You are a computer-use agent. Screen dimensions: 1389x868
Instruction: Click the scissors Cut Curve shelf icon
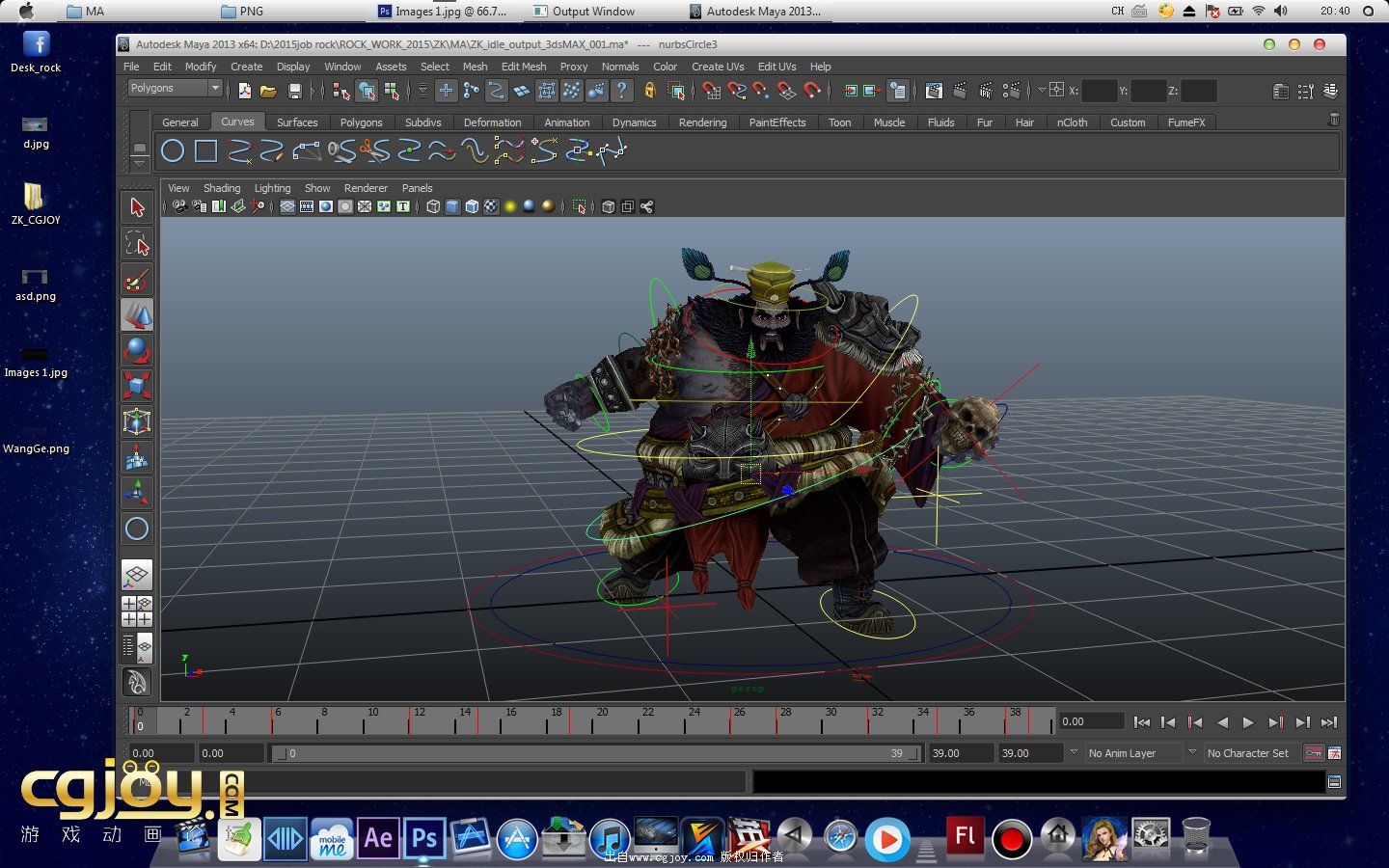374,150
